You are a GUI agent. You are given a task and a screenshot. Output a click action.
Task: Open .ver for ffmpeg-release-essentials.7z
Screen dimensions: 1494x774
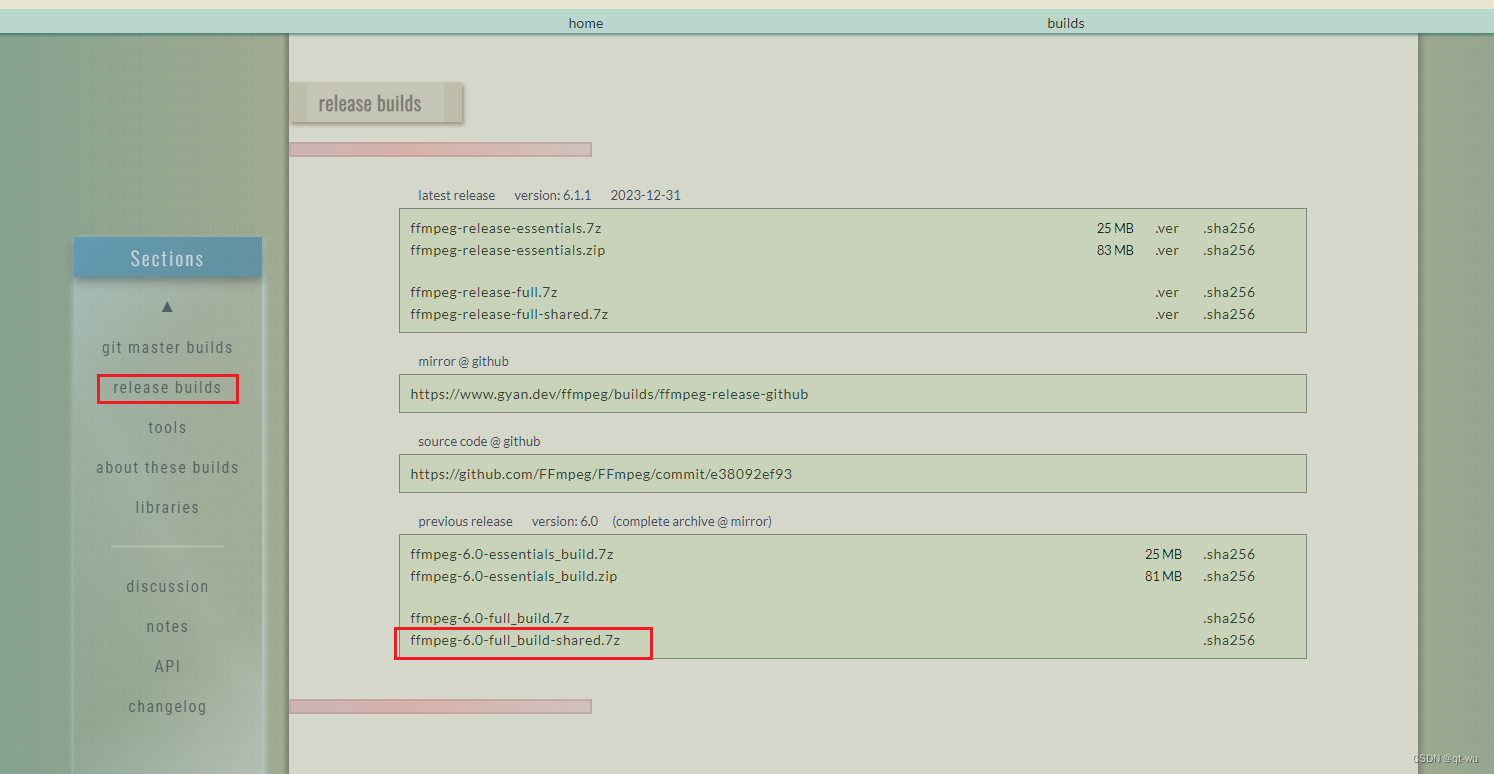pyautogui.click(x=1167, y=229)
